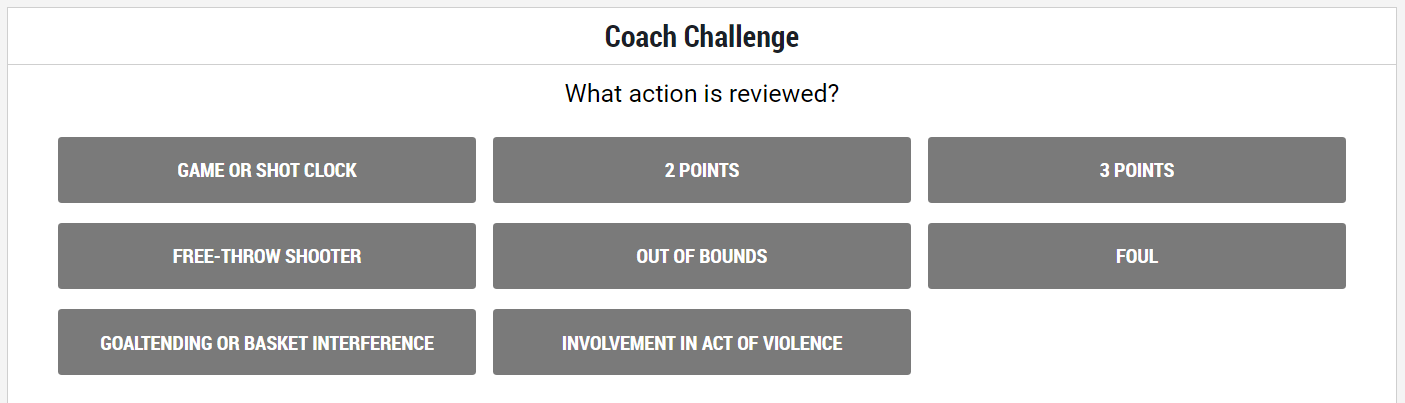
Task: Choose Out of Bounds review
Action: [702, 256]
